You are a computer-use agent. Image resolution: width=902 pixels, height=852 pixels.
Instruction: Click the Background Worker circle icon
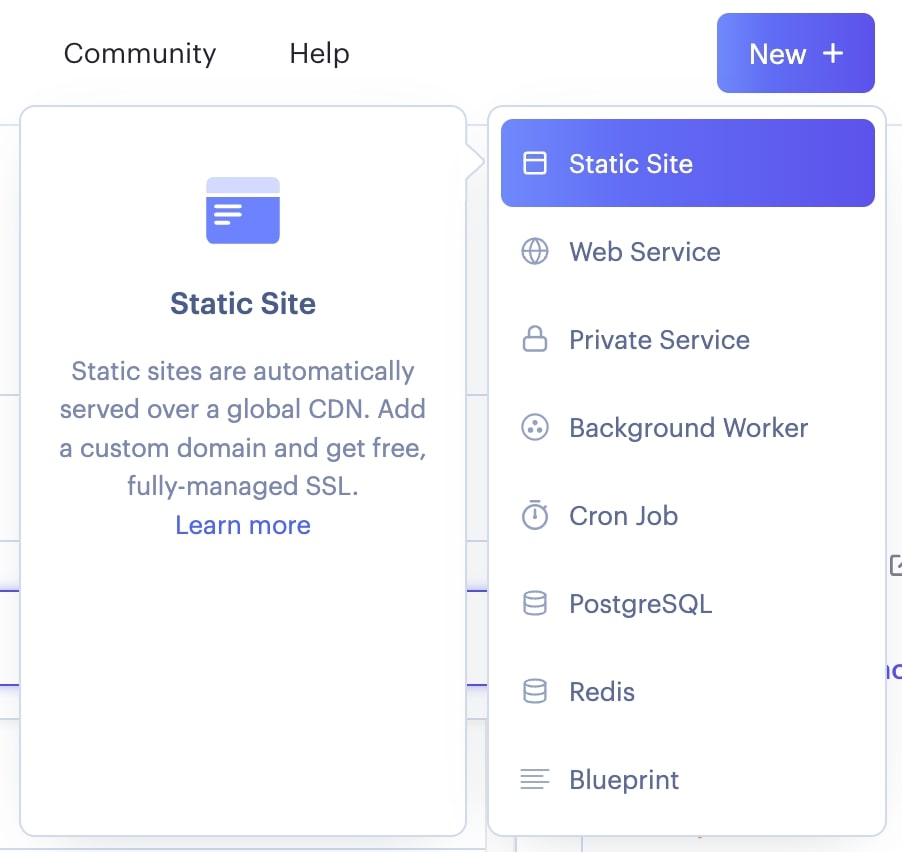click(535, 428)
